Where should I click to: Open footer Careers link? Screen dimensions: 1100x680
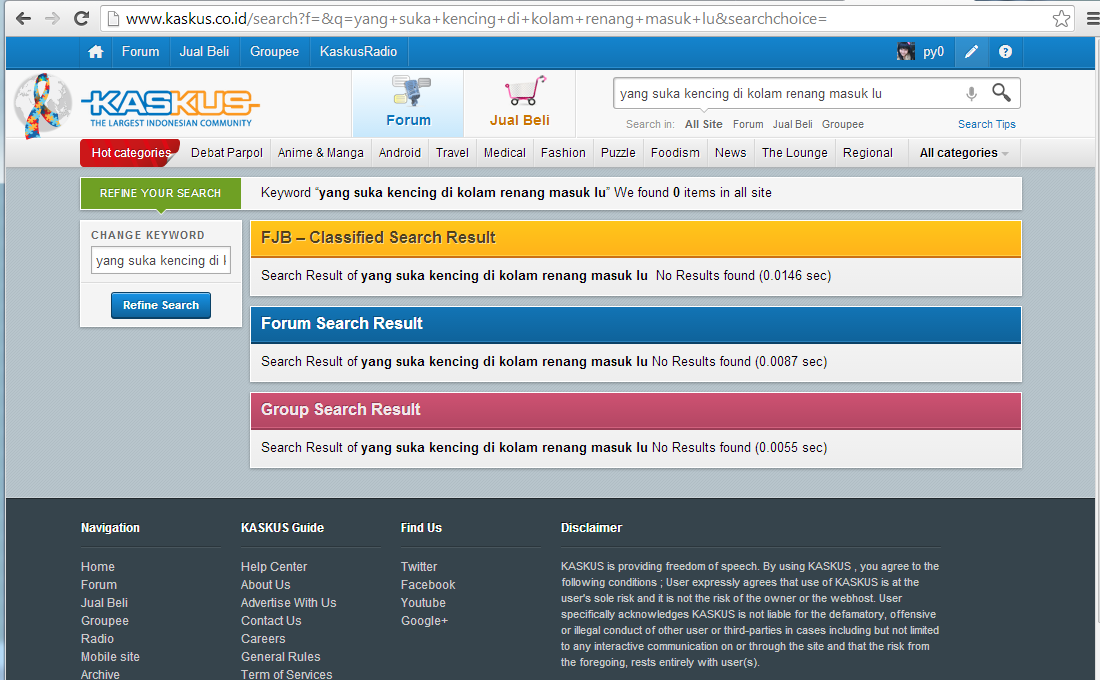pyautogui.click(x=263, y=639)
